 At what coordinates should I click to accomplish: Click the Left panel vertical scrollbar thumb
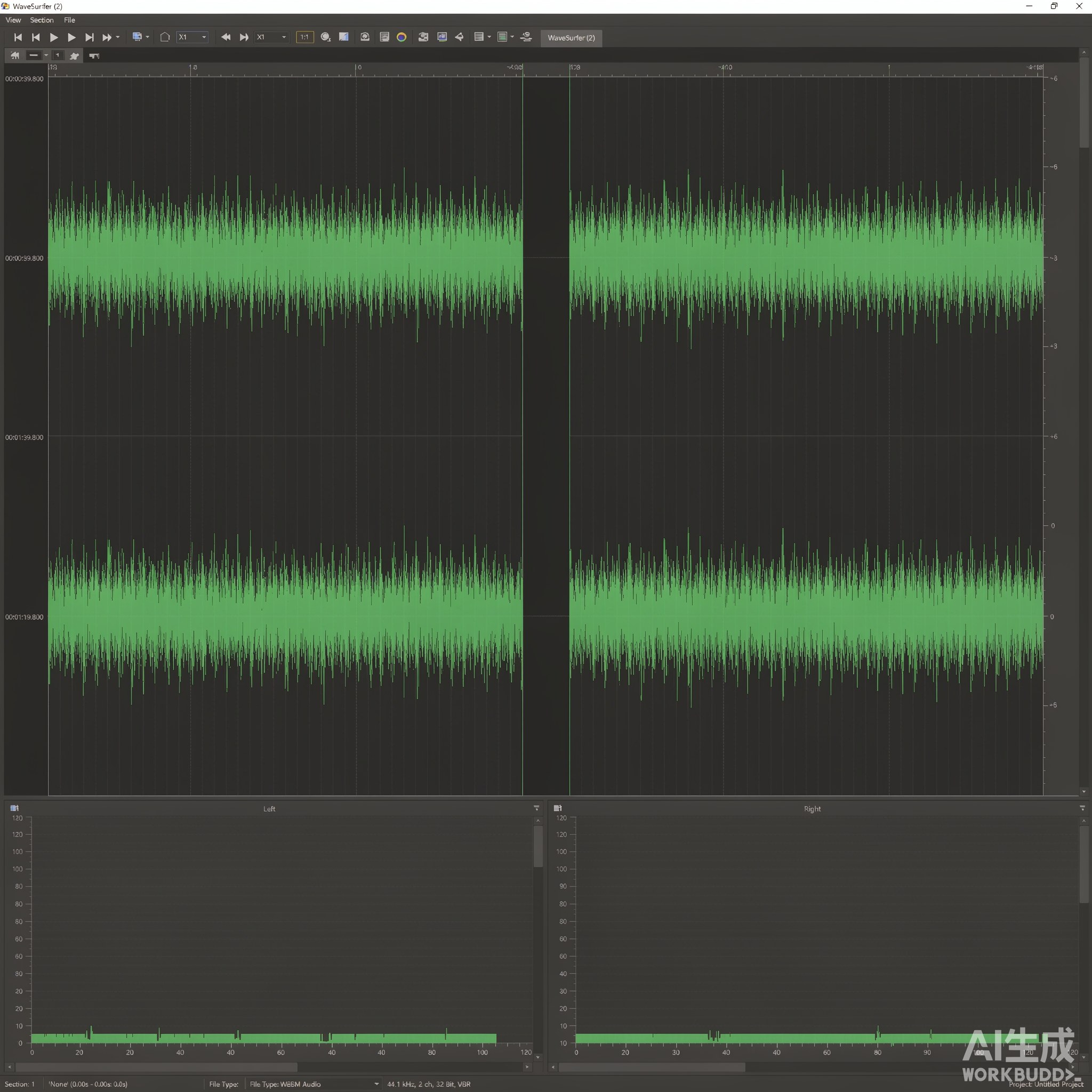(x=538, y=846)
